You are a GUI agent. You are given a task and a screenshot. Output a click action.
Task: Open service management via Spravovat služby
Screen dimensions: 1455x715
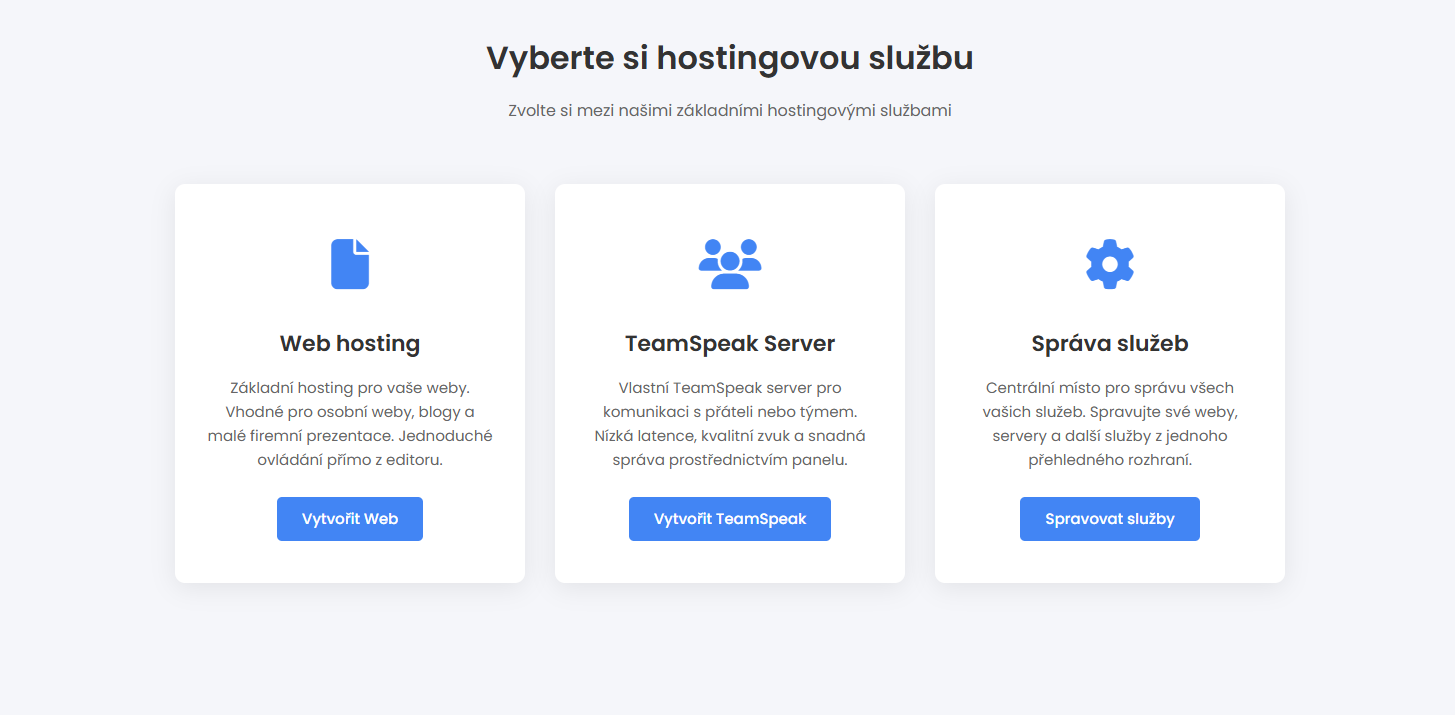point(1110,519)
